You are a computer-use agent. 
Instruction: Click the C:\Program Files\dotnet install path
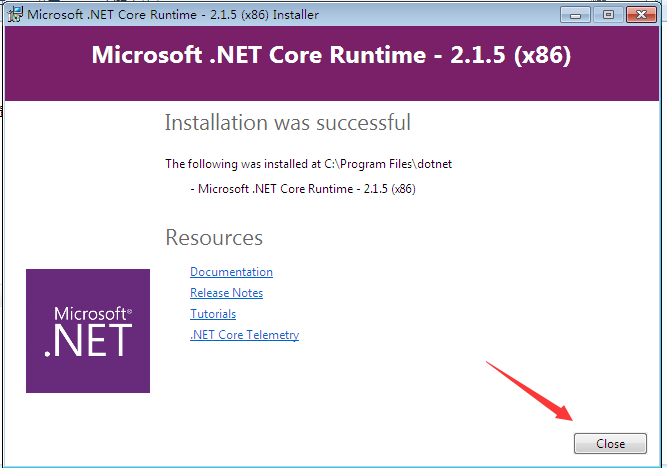click(390, 163)
